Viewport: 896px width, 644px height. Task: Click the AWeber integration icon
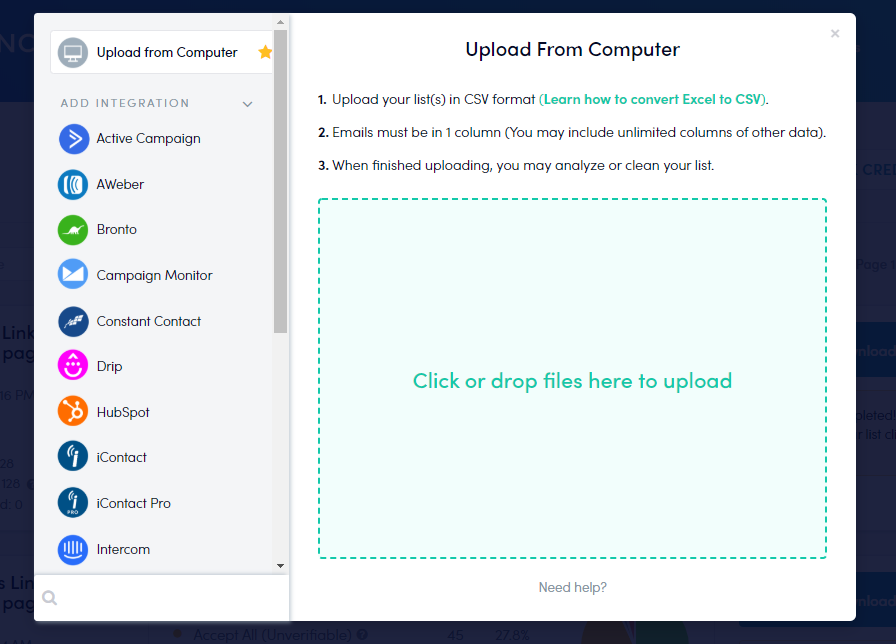click(x=74, y=185)
